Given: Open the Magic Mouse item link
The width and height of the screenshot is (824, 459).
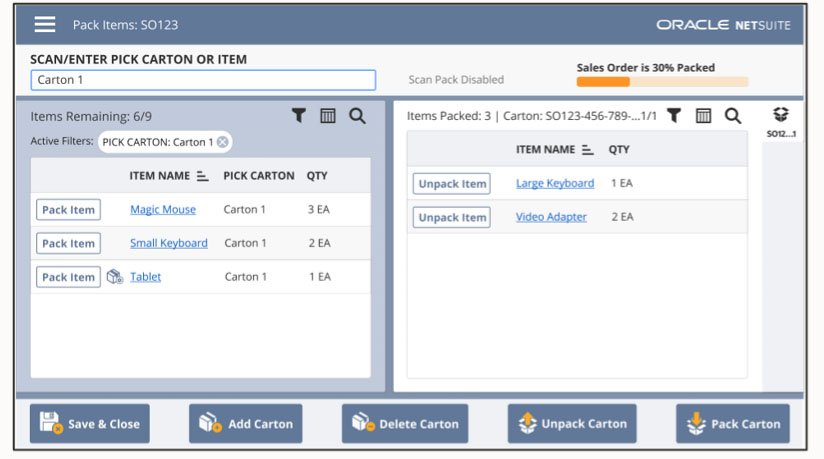Looking at the screenshot, I should (x=163, y=210).
